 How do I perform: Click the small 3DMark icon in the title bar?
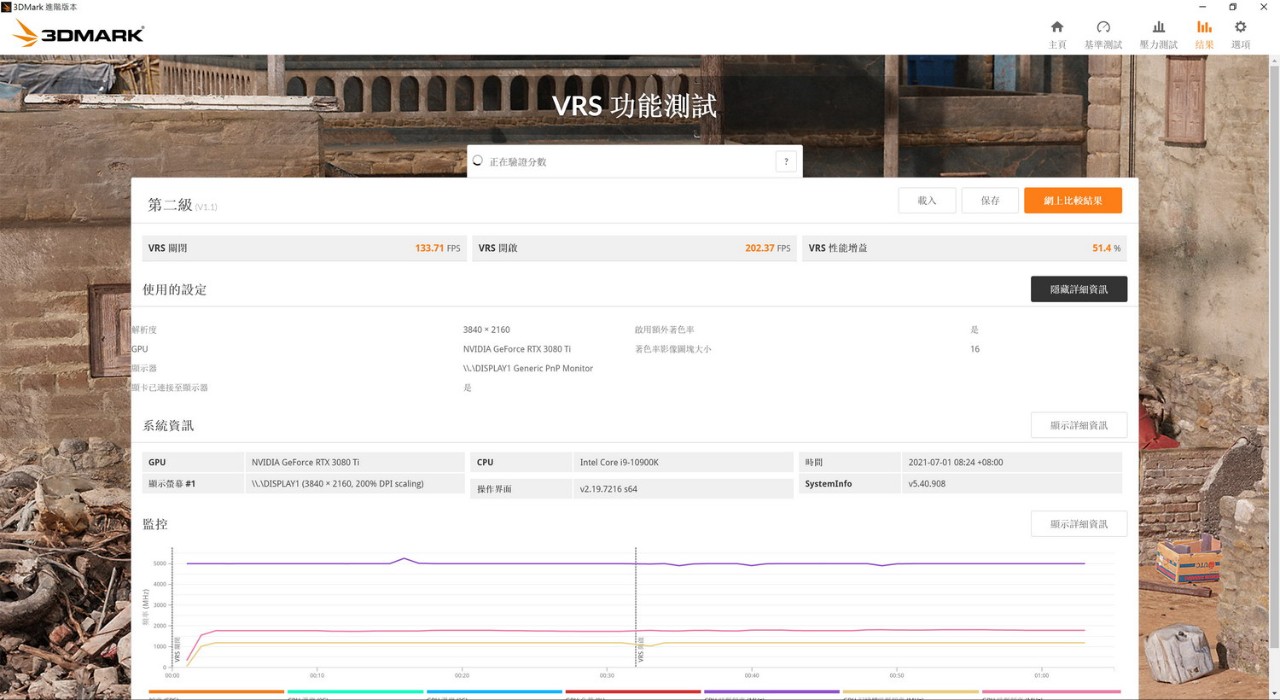[6, 7]
